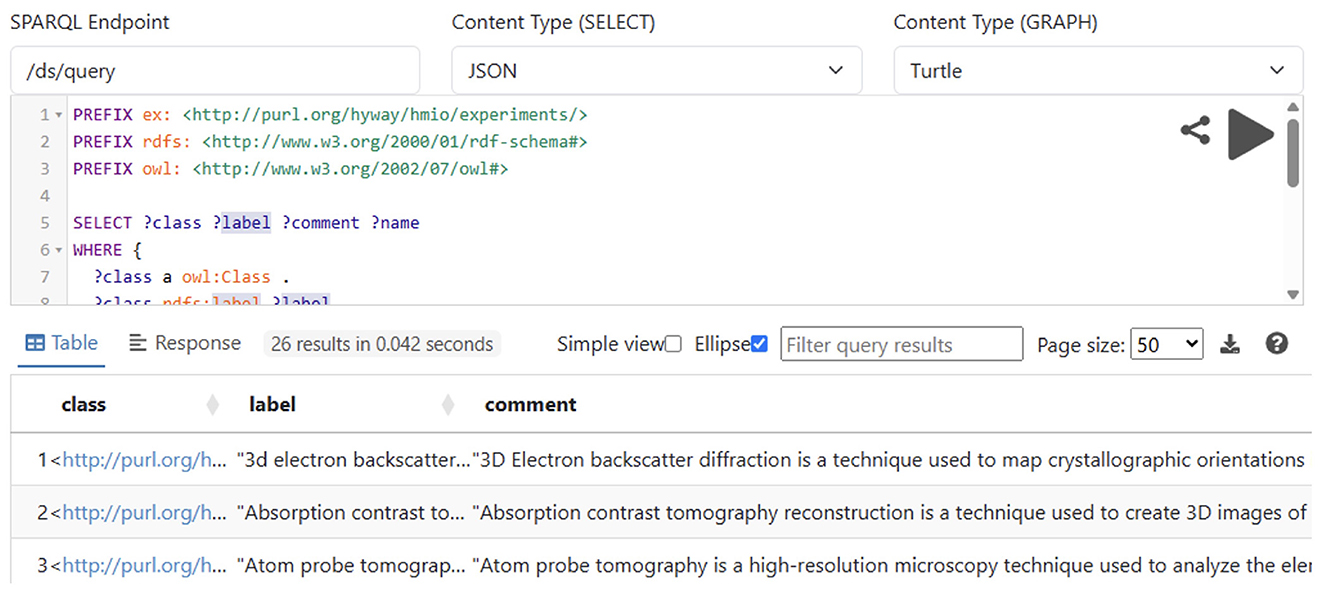Download the query results
Image resolution: width=1325 pixels, height=591 pixels.
point(1230,345)
